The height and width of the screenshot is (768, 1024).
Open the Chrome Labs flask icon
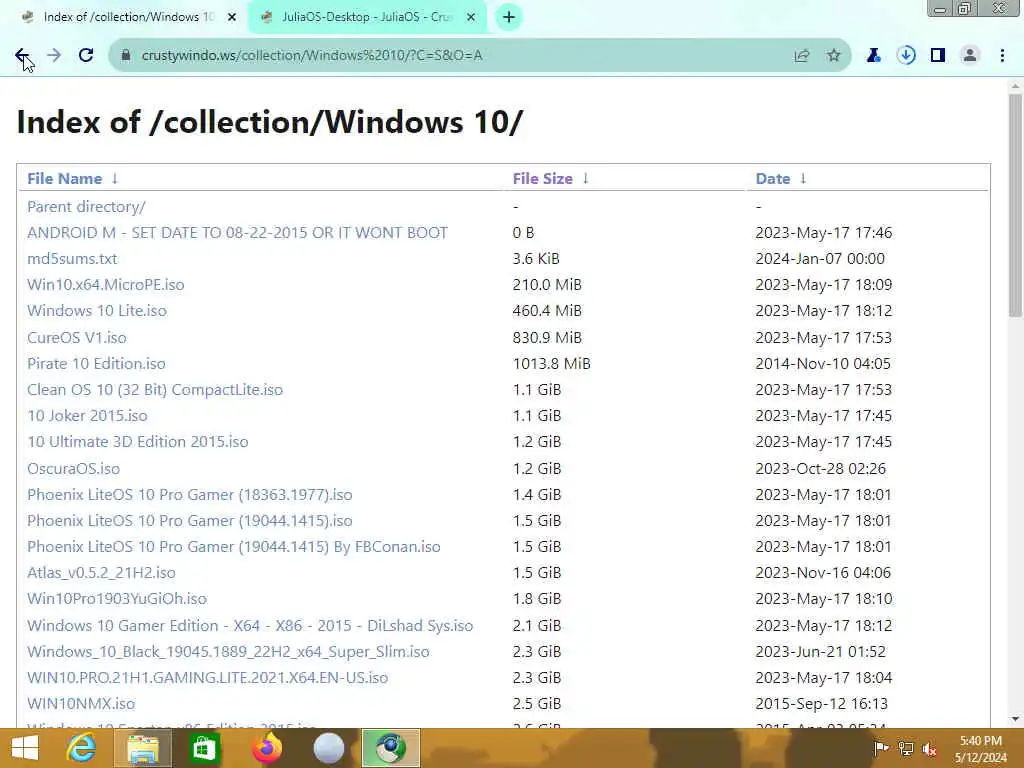coord(874,56)
